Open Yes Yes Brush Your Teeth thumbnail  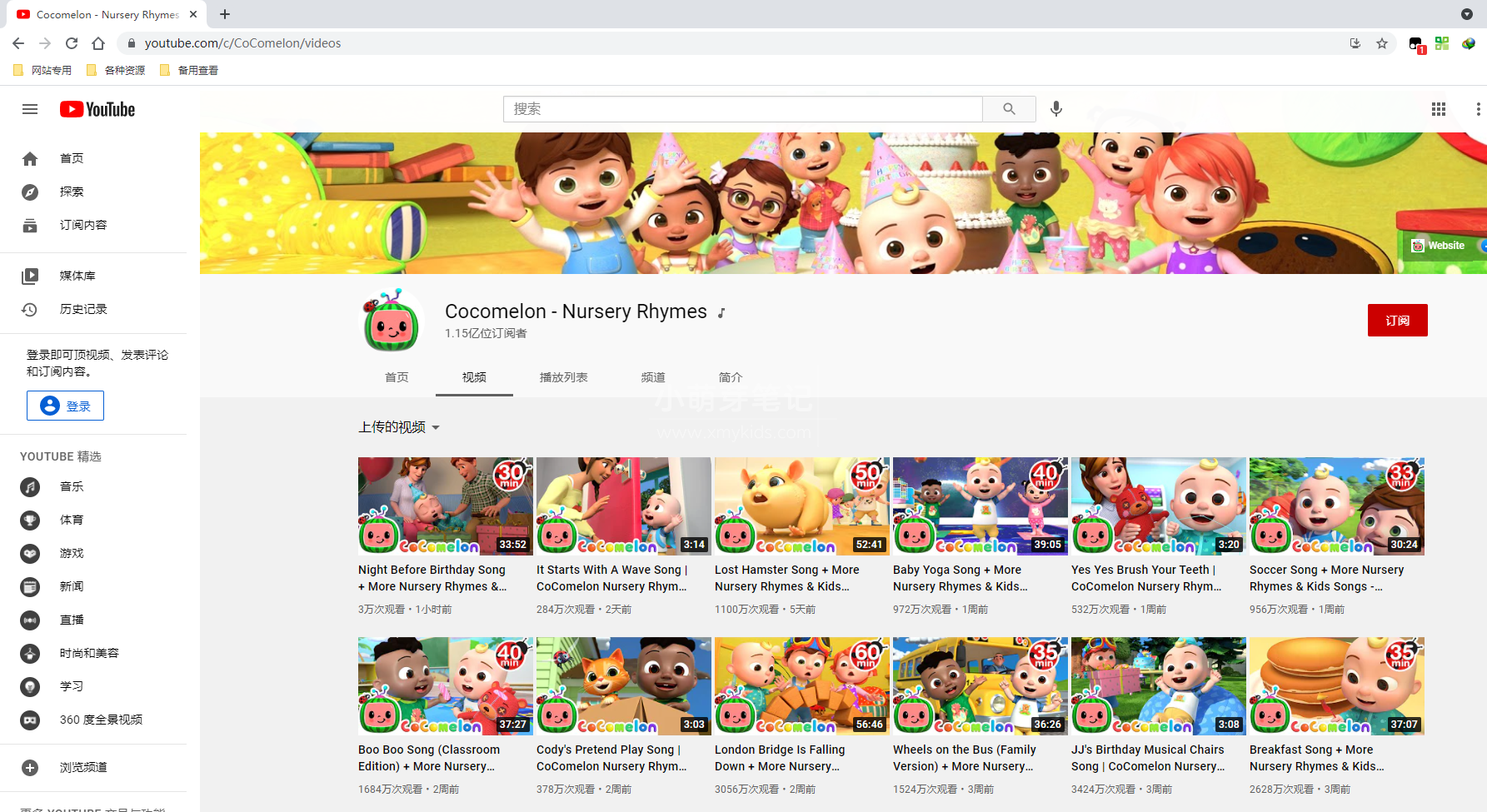[1159, 506]
